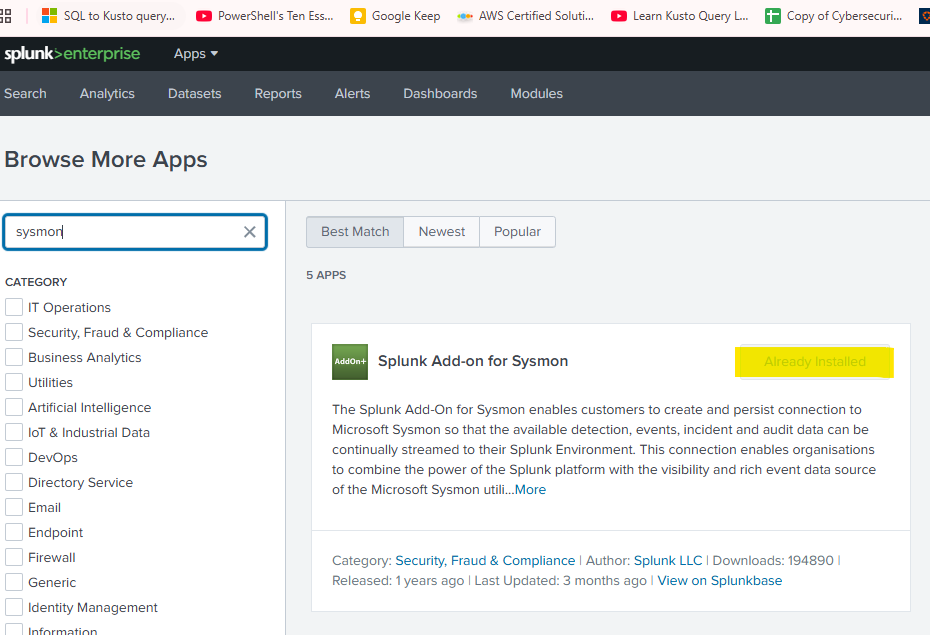
Task: Click the View on Splunkbase link
Action: click(x=719, y=580)
